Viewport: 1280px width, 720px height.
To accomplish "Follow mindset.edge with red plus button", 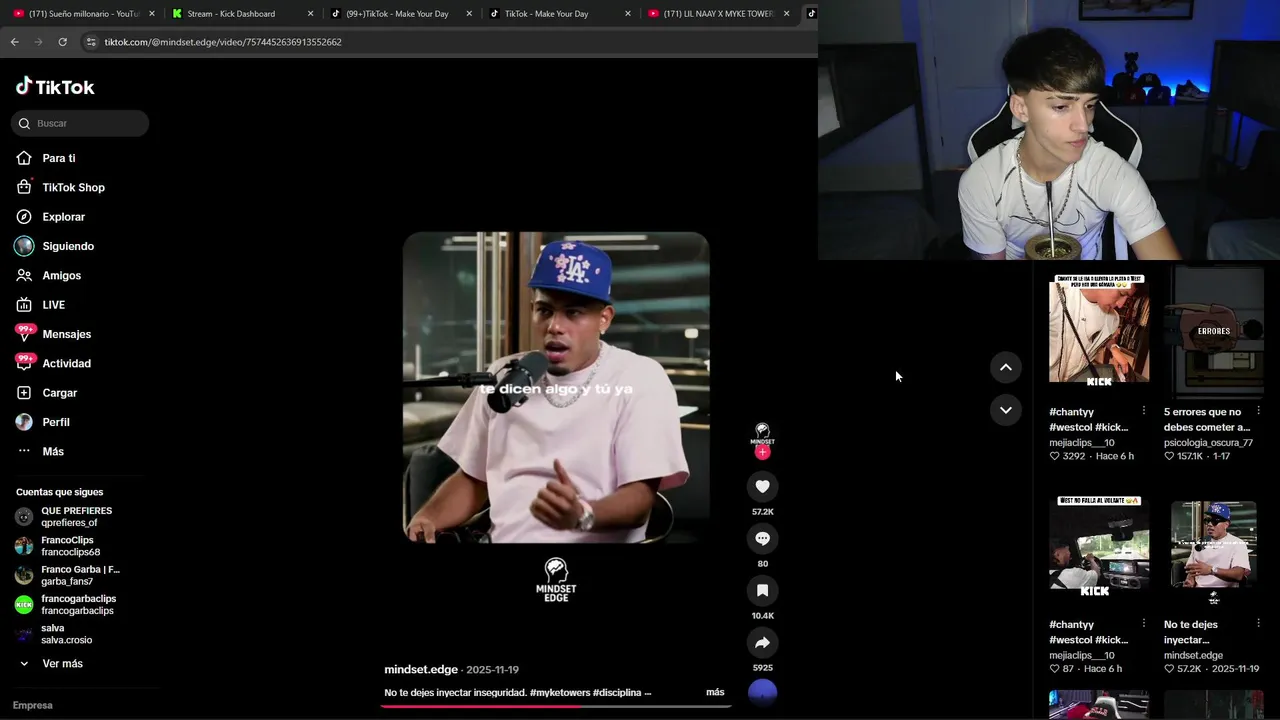I will 762,452.
